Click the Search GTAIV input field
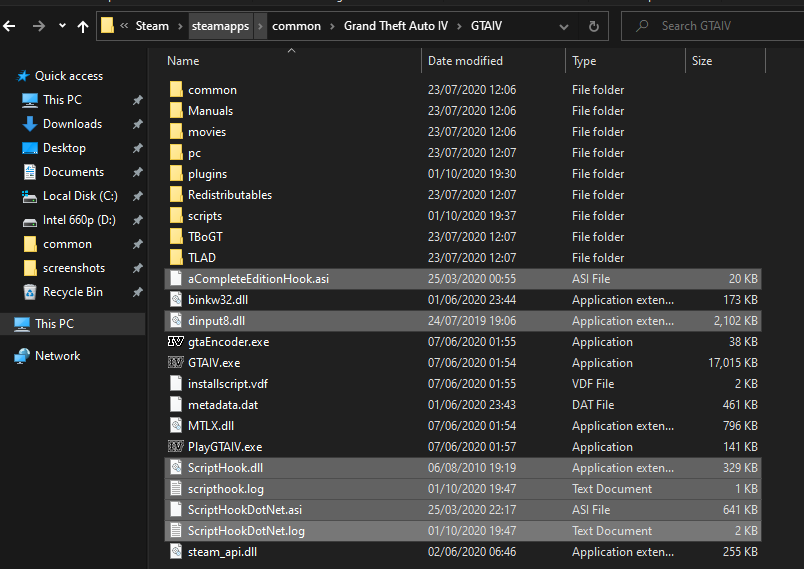 coord(725,26)
